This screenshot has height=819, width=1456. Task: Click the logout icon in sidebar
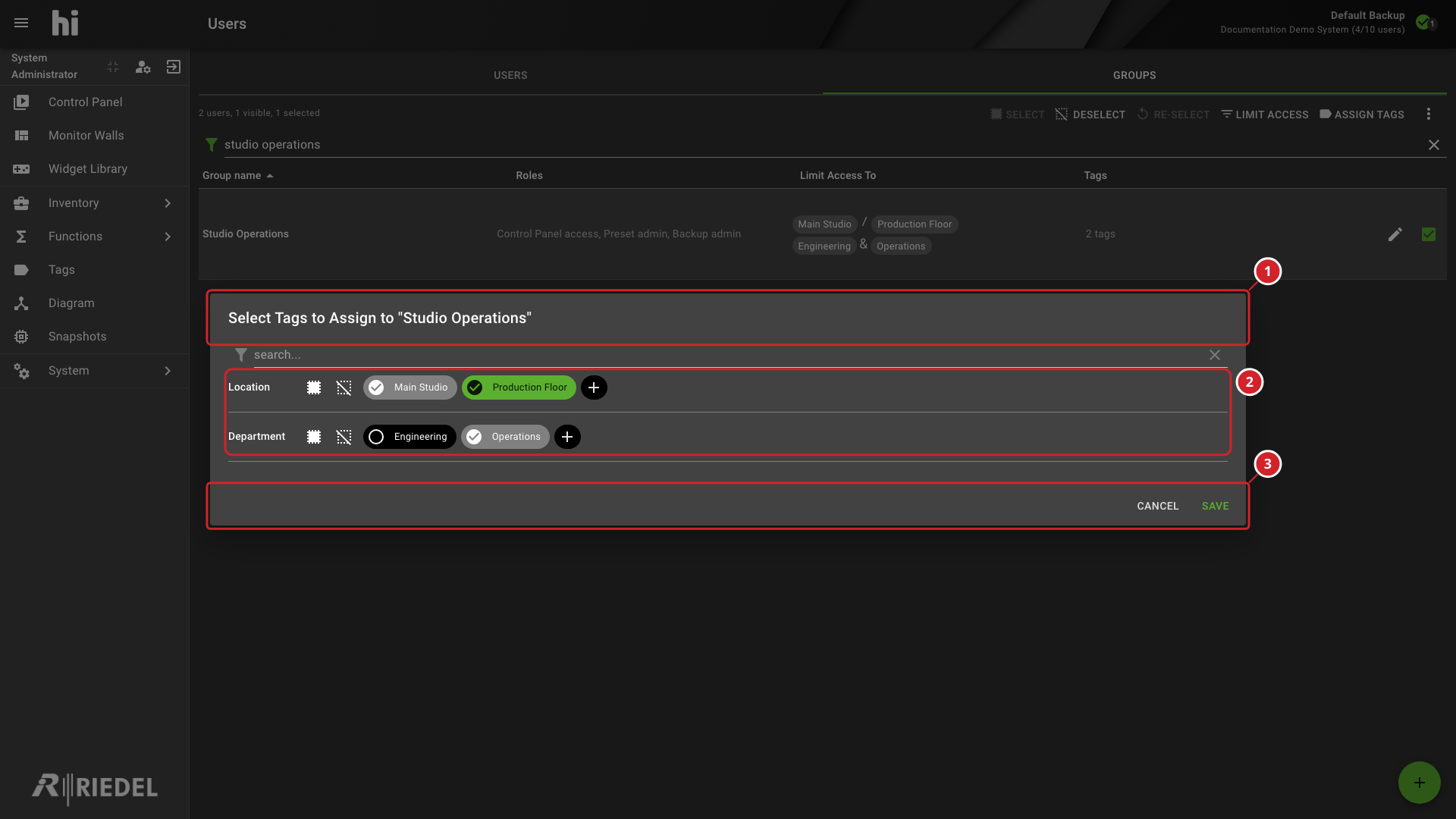pos(173,67)
